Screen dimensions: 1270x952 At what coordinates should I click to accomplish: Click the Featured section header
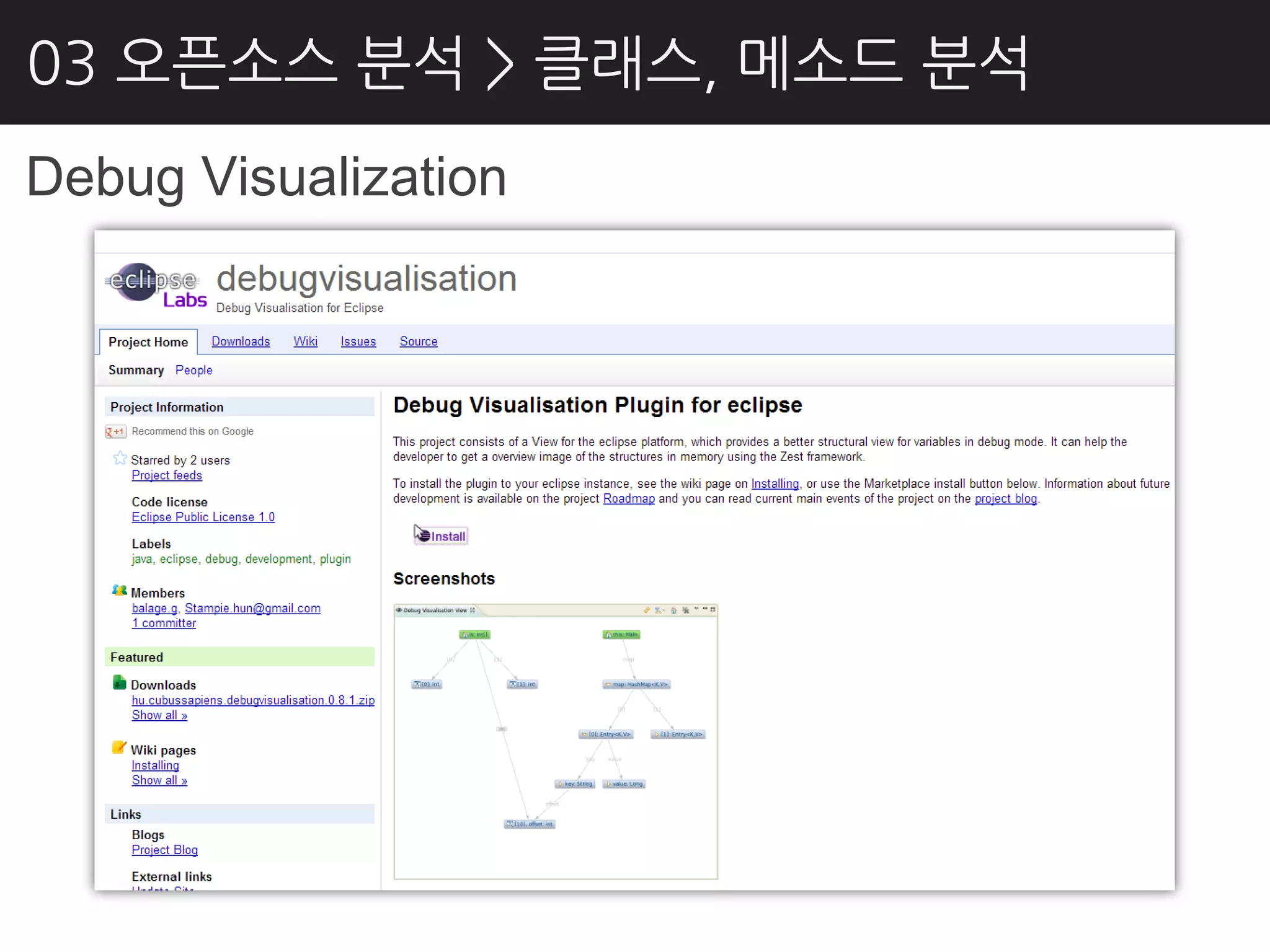(239, 657)
